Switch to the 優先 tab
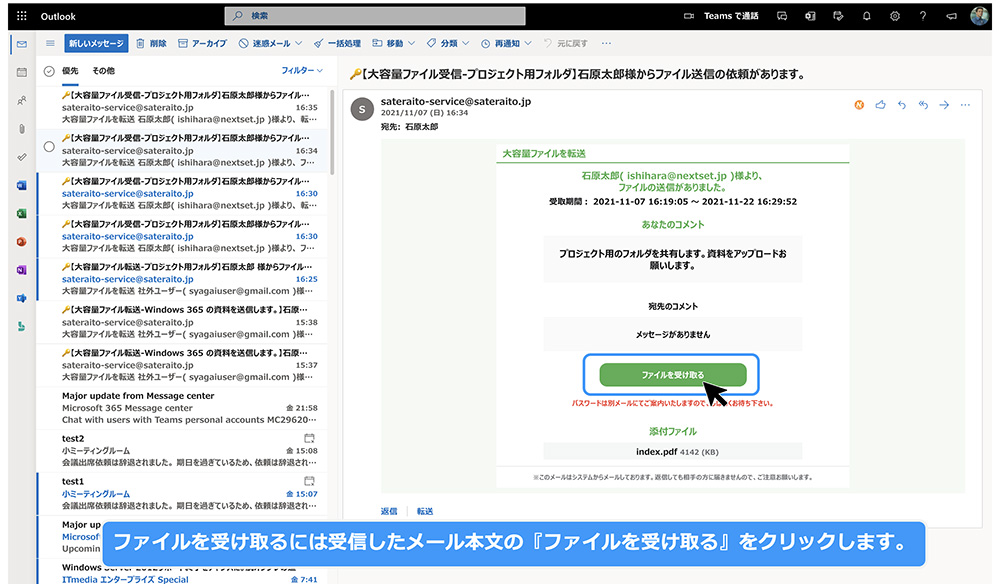This screenshot has height=584, width=1000. (70, 71)
